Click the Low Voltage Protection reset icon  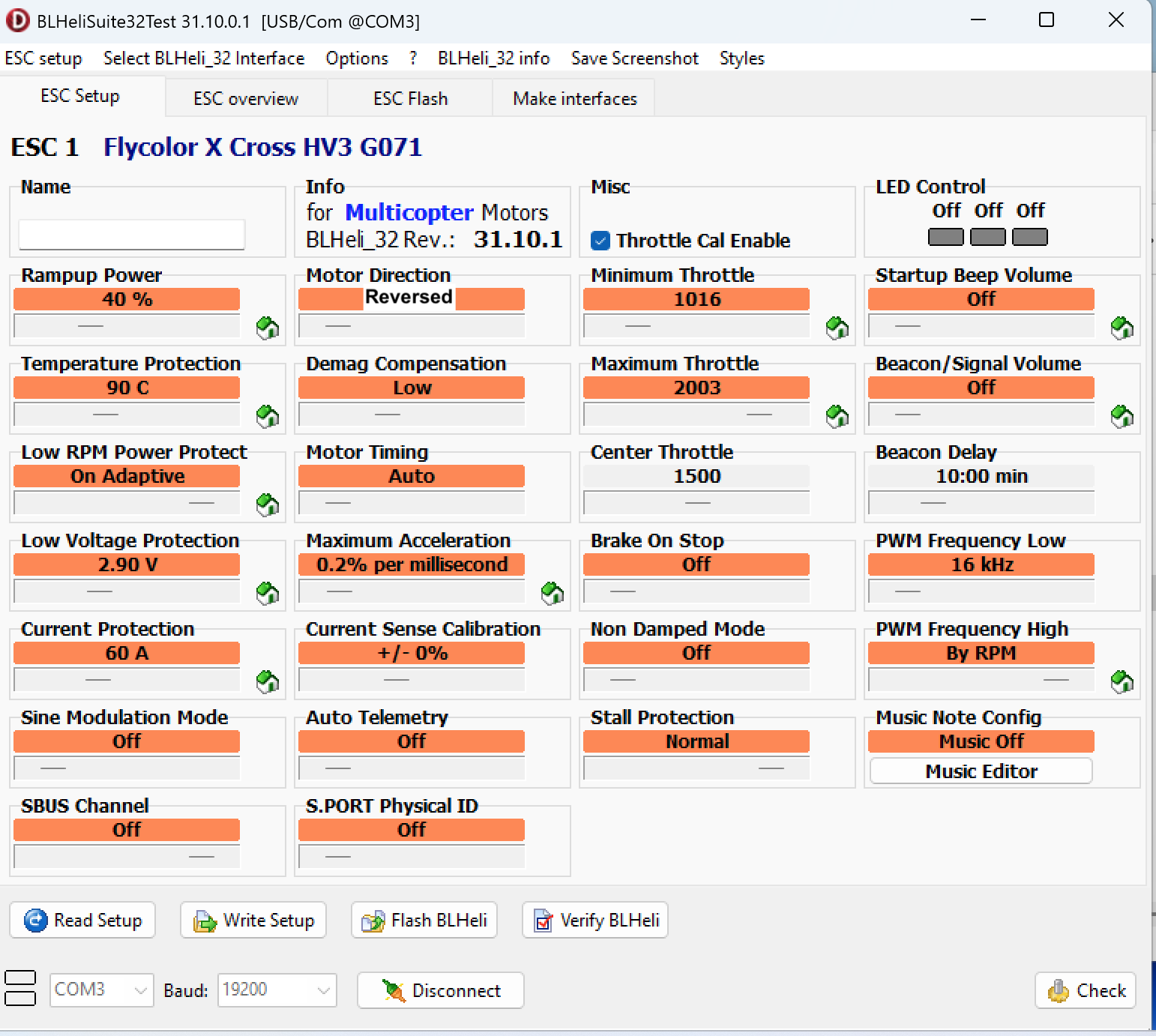point(268,593)
